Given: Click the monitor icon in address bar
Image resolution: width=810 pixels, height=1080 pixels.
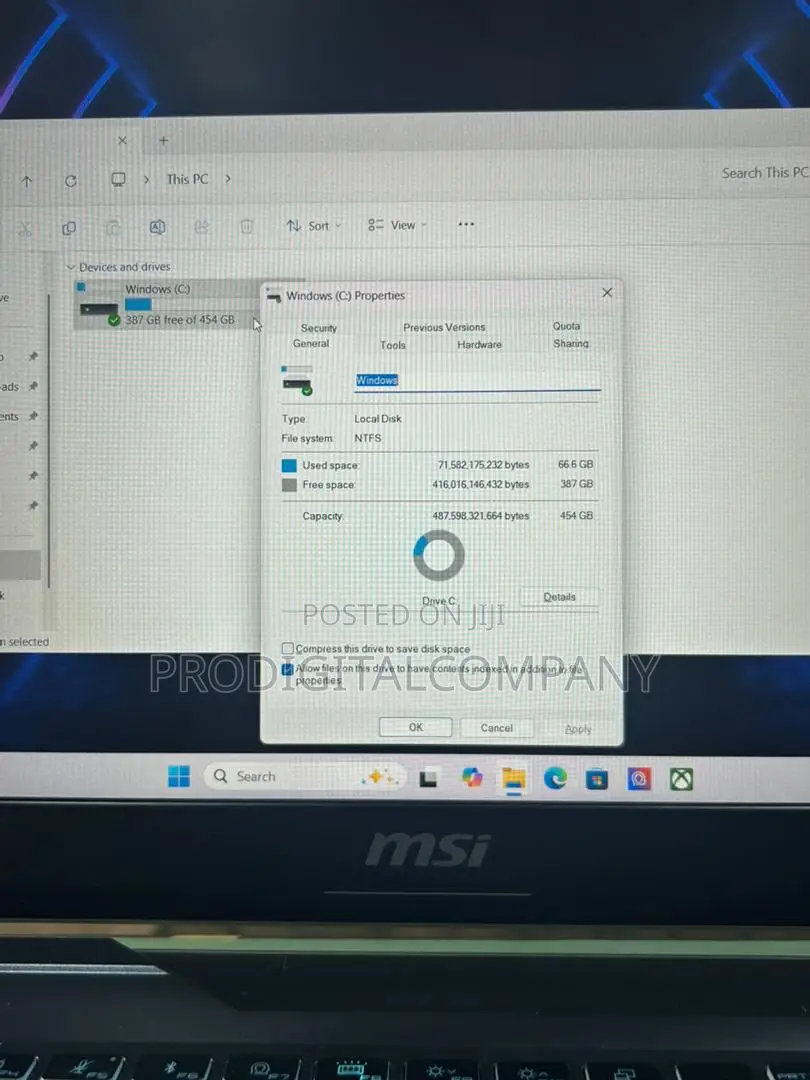Looking at the screenshot, I should click(118, 180).
